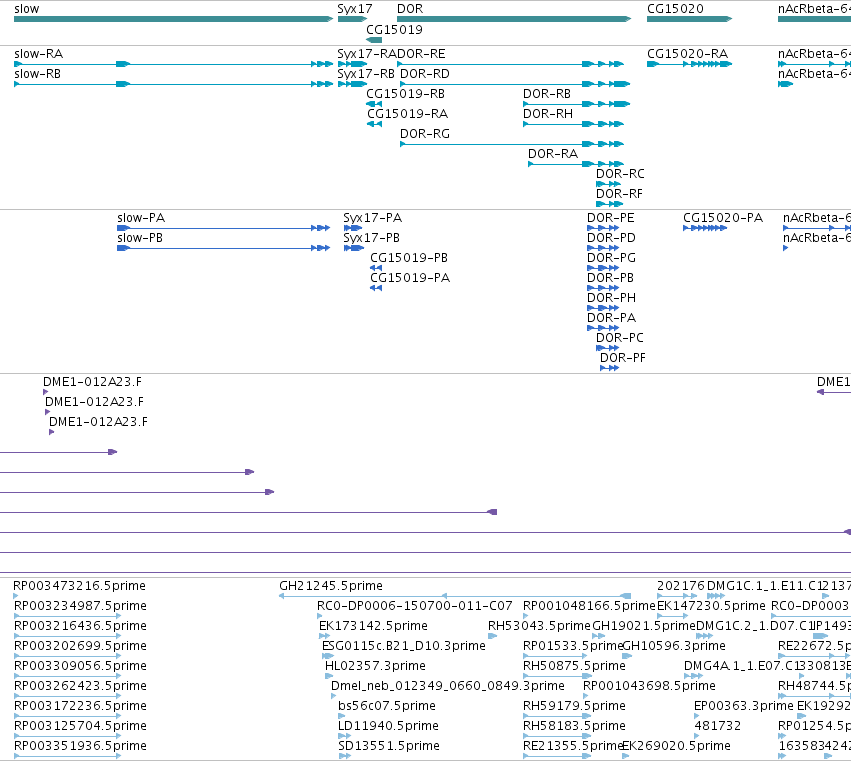This screenshot has width=851, height=761.
Task: Select the DOR-RB transcript
Action: click(x=576, y=104)
